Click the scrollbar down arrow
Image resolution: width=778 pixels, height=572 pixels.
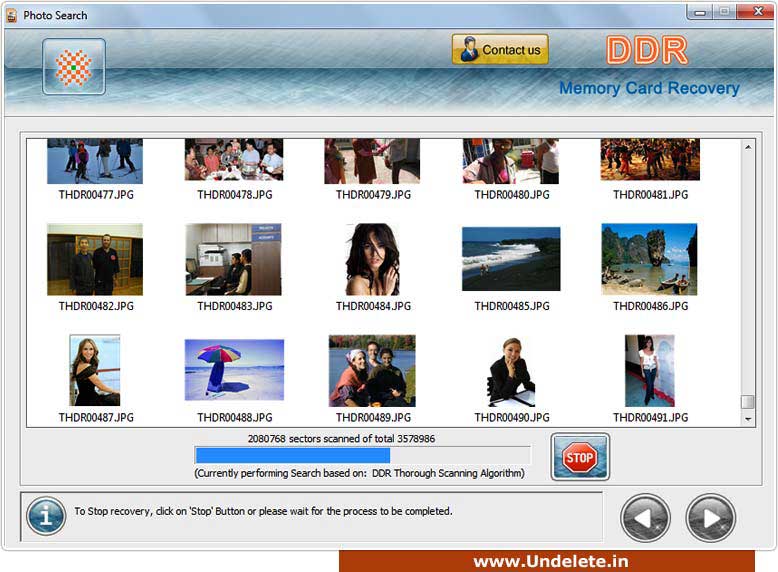tap(747, 420)
